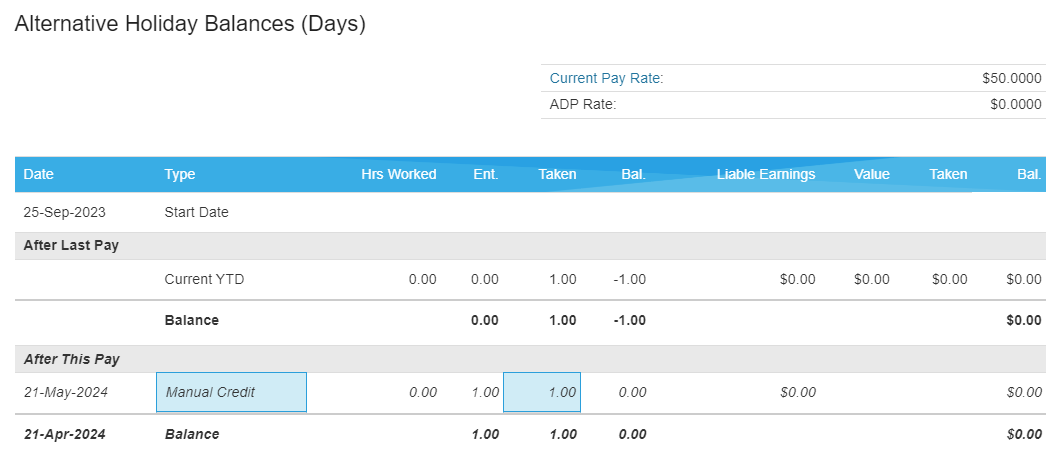Open the Current Pay Rate link
Image resolution: width=1064 pixels, height=453 pixels.
[x=606, y=79]
